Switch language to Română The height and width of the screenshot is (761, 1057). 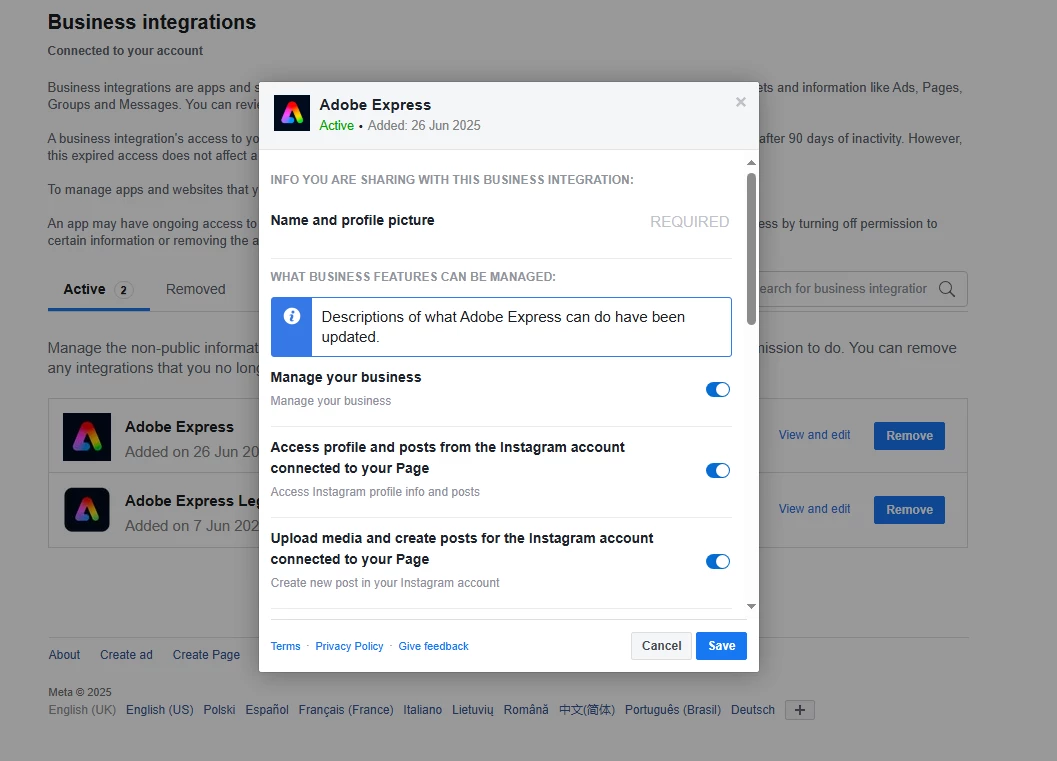526,710
